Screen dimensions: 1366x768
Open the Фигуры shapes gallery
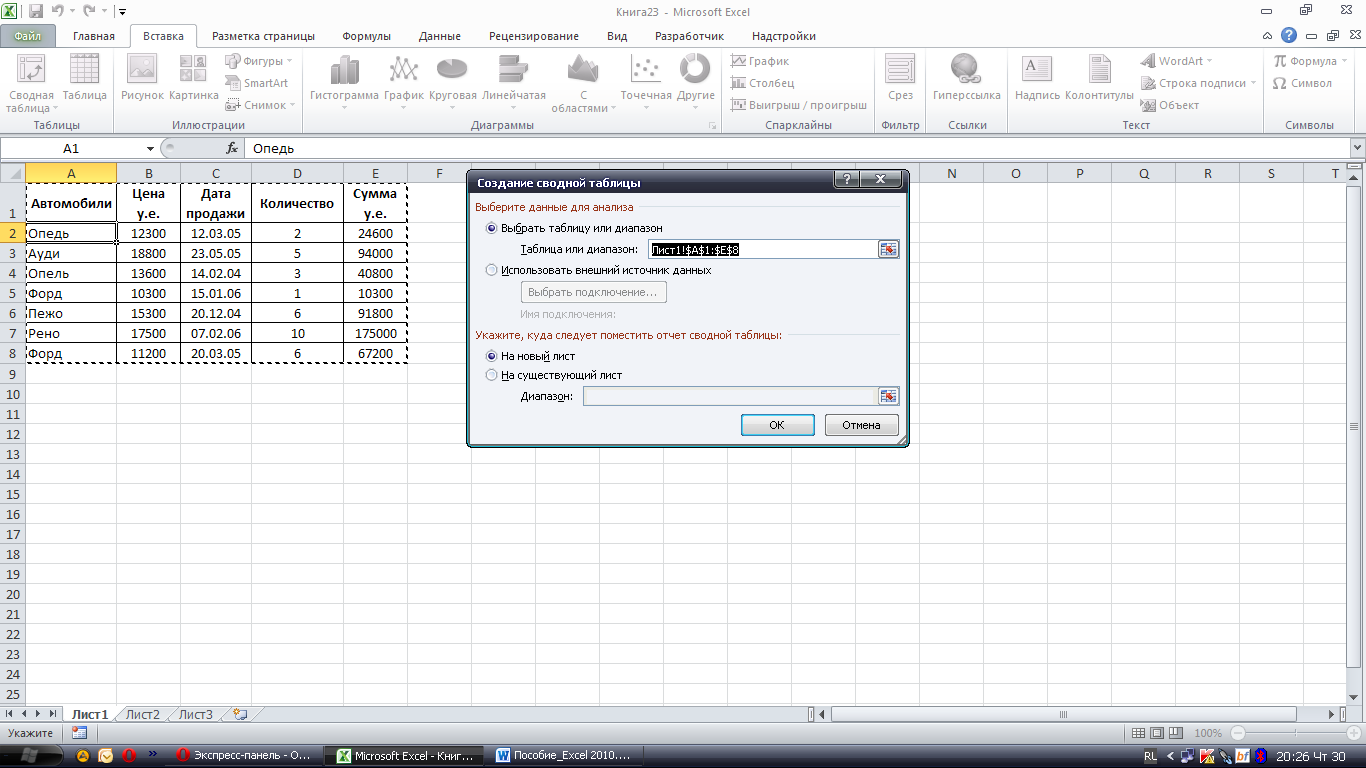258,61
